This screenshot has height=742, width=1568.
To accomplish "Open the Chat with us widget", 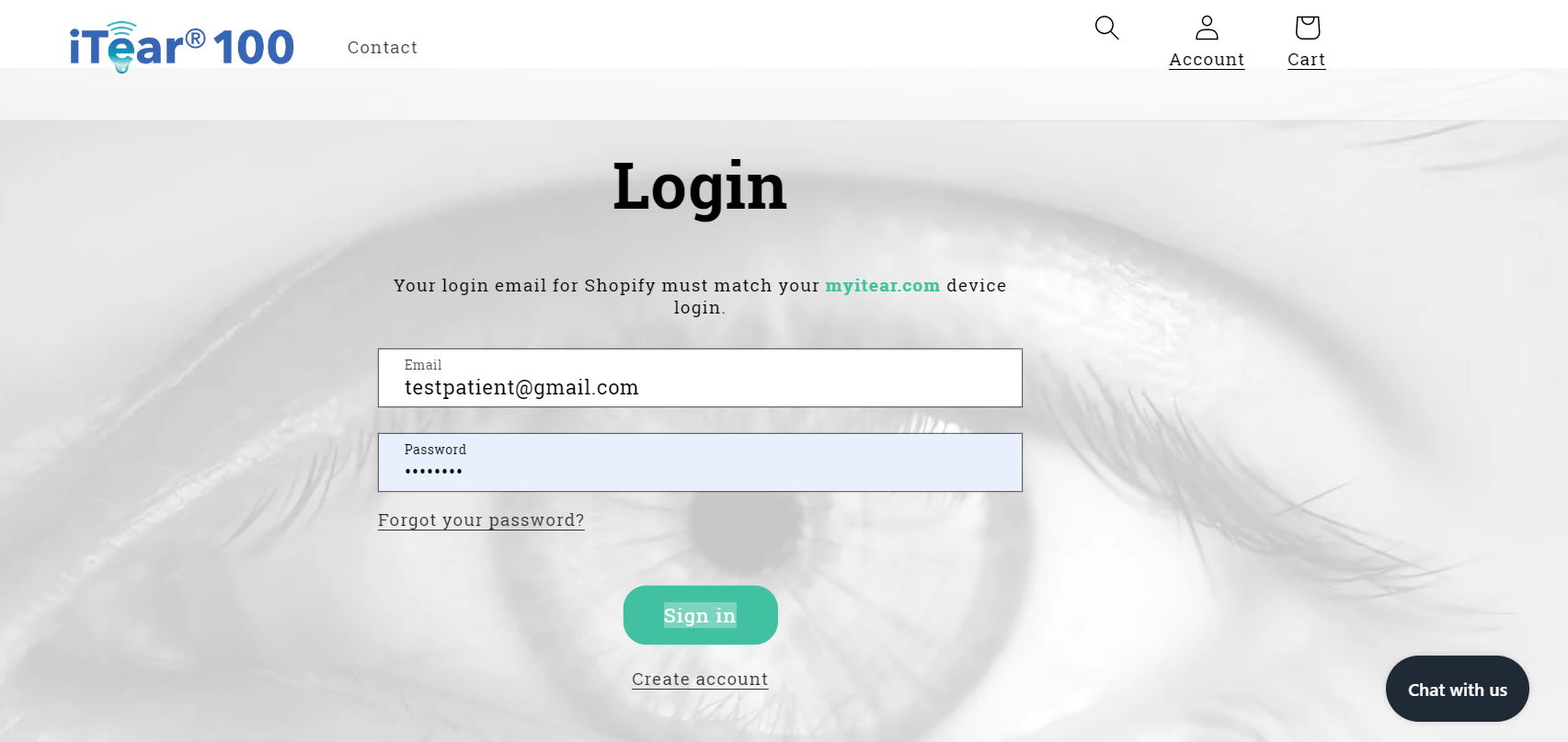I will tap(1458, 689).
